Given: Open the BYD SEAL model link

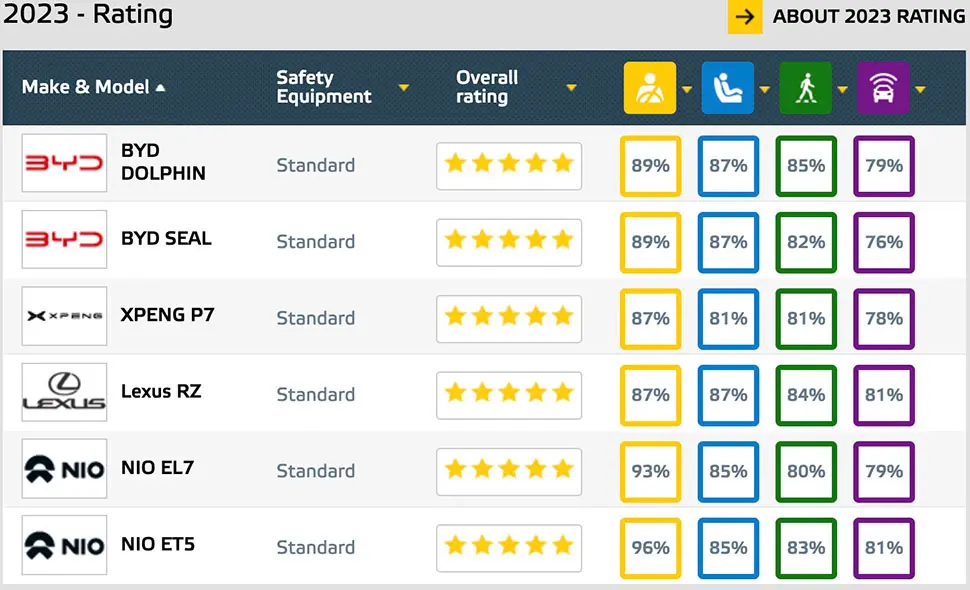Looking at the screenshot, I should 166,238.
